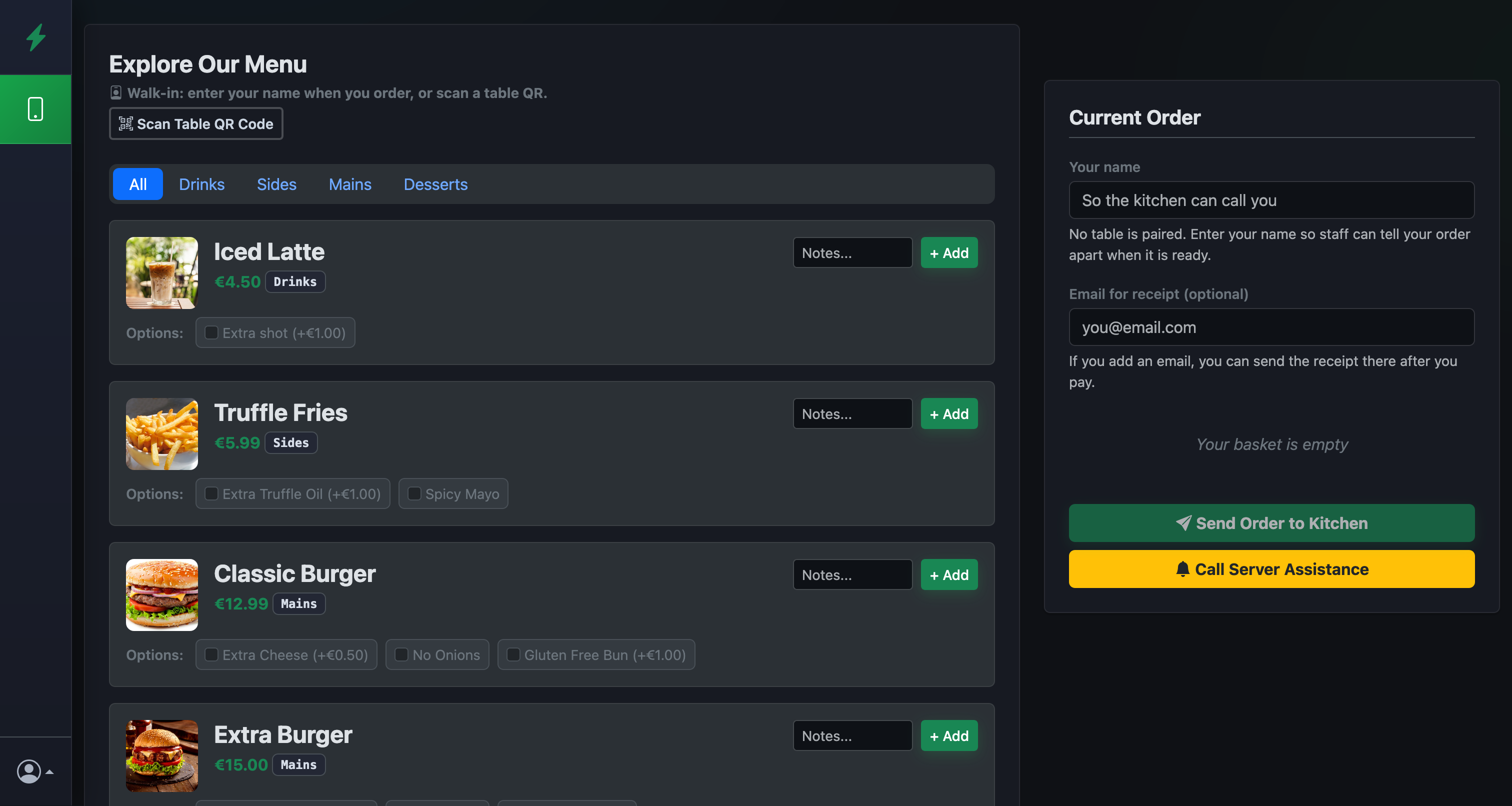
Task: Check the Extra shot option
Action: (211, 333)
